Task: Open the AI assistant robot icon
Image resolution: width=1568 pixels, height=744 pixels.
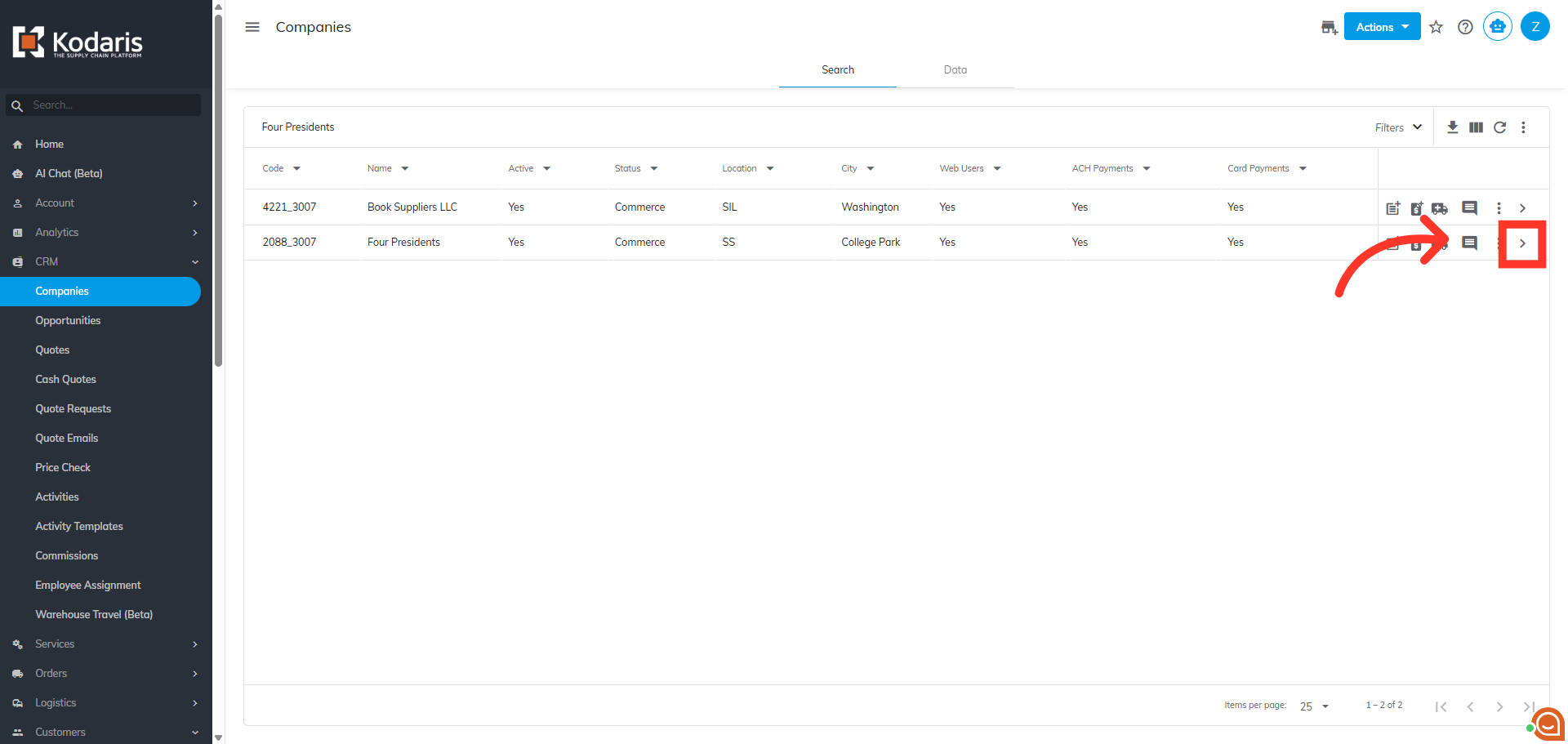Action: [1498, 27]
